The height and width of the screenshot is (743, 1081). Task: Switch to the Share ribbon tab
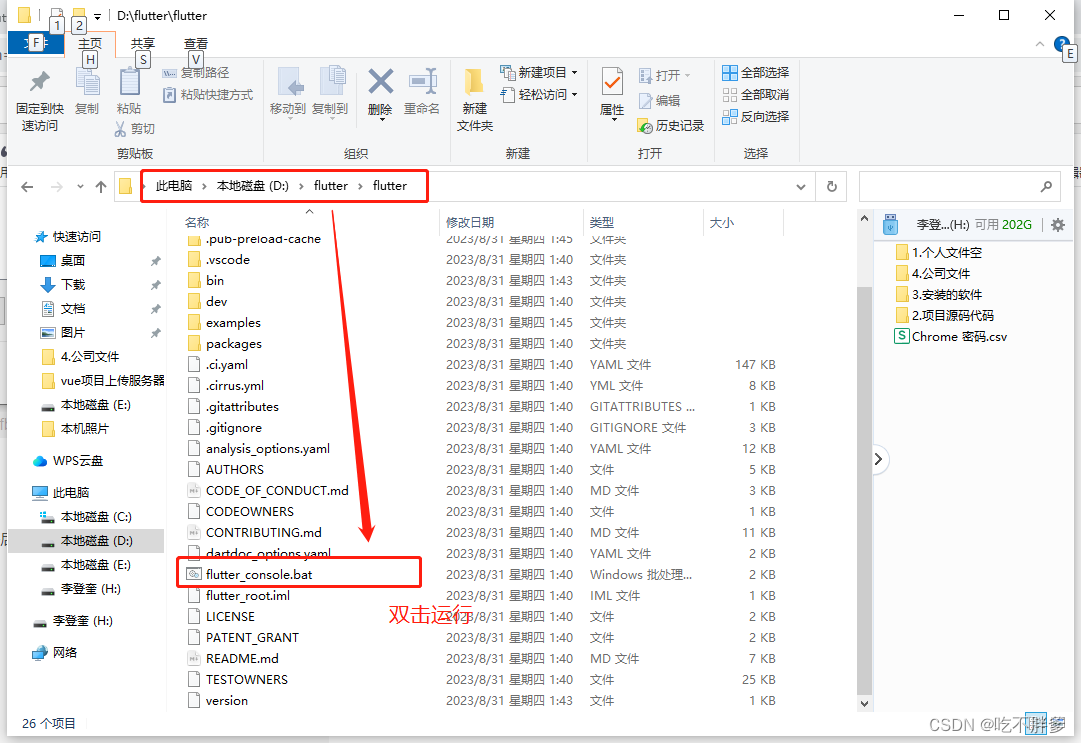[143, 44]
